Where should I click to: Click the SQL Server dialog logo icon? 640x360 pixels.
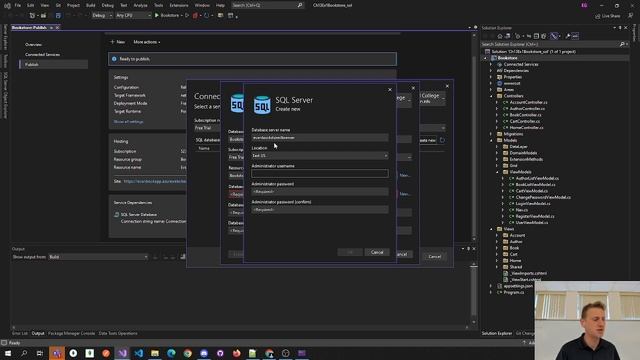[262, 104]
